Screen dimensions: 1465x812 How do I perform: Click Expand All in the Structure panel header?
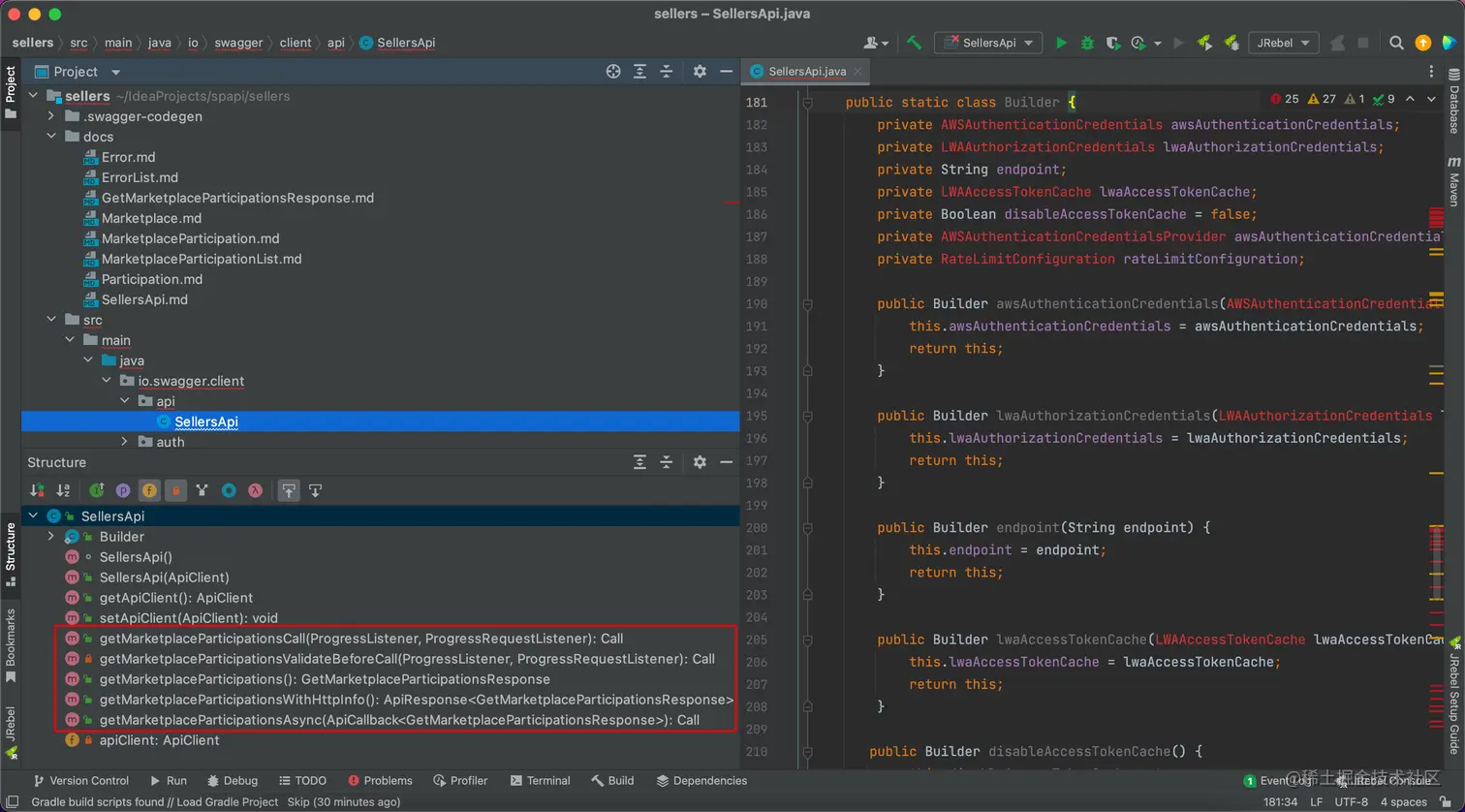coord(639,462)
